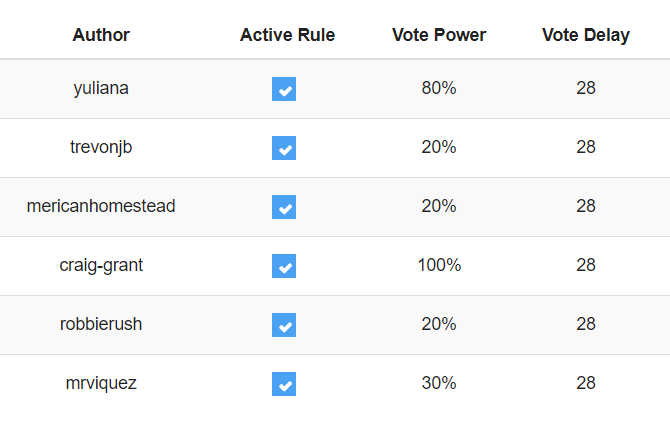Toggle trevonjb's Active Rule checkbox
The height and width of the screenshot is (431, 670).
pos(284,149)
